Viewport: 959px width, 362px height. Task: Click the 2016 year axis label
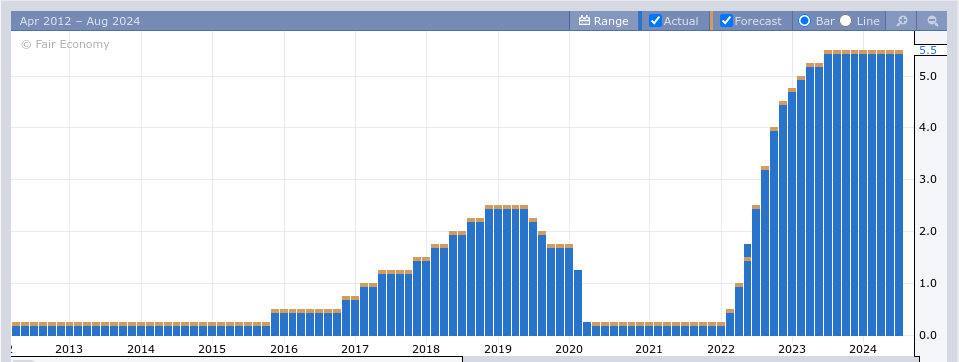[x=284, y=349]
